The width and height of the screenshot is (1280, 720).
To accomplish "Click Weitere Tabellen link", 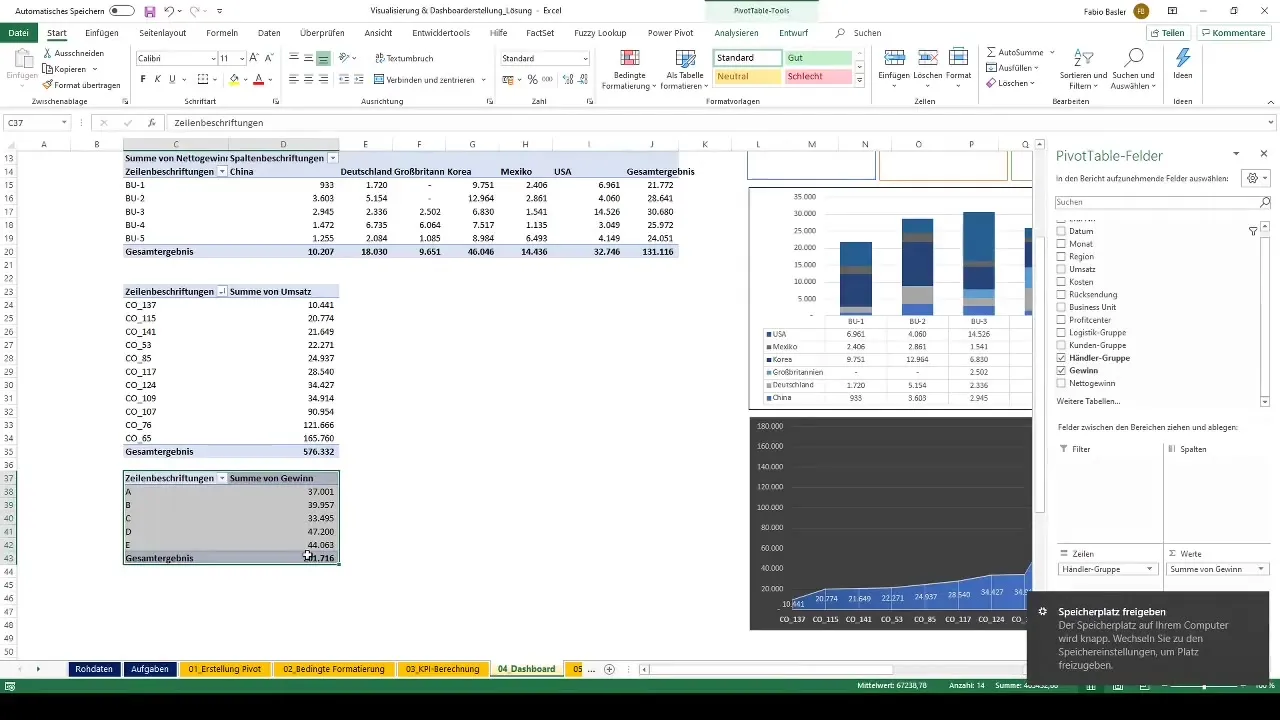I will point(1089,401).
